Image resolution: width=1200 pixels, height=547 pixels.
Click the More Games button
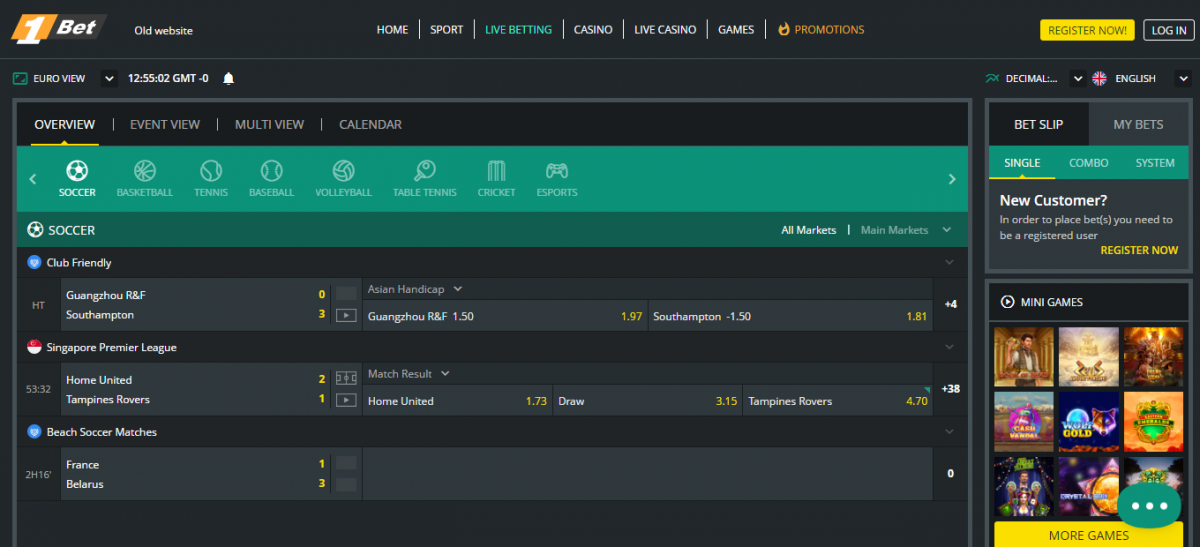tap(1088, 535)
